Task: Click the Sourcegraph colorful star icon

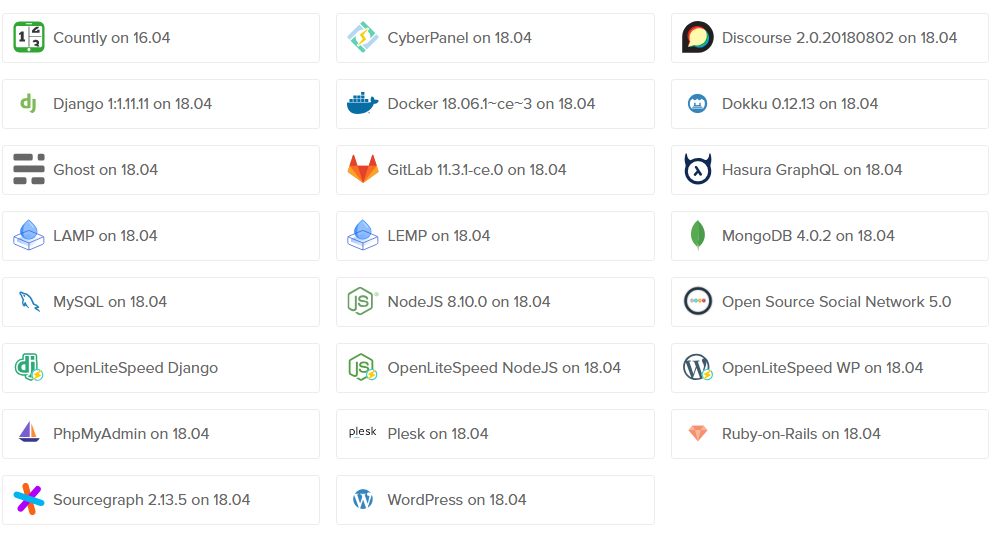Action: click(x=29, y=500)
